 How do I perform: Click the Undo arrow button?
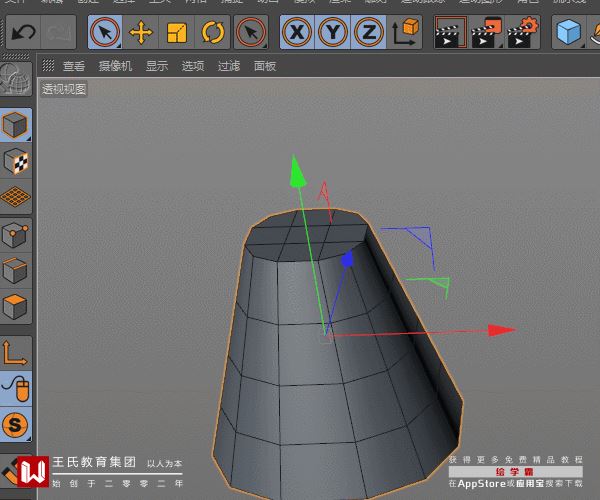(x=23, y=32)
